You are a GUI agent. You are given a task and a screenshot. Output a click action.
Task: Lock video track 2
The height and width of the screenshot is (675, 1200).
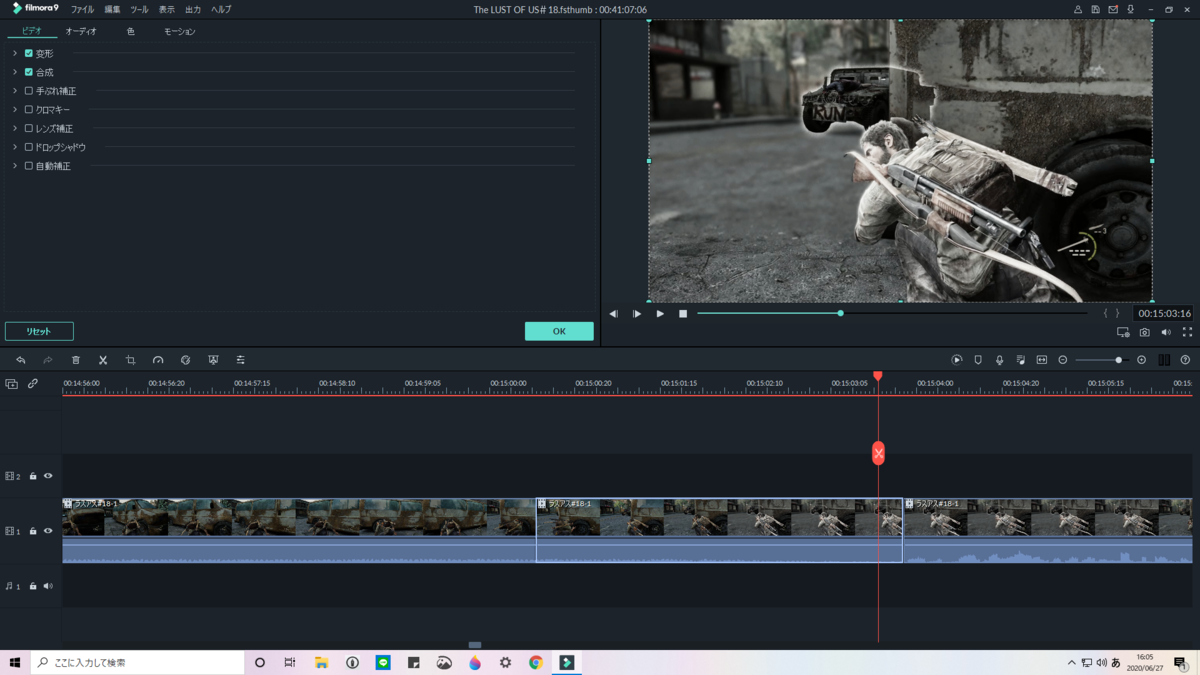click(x=33, y=476)
